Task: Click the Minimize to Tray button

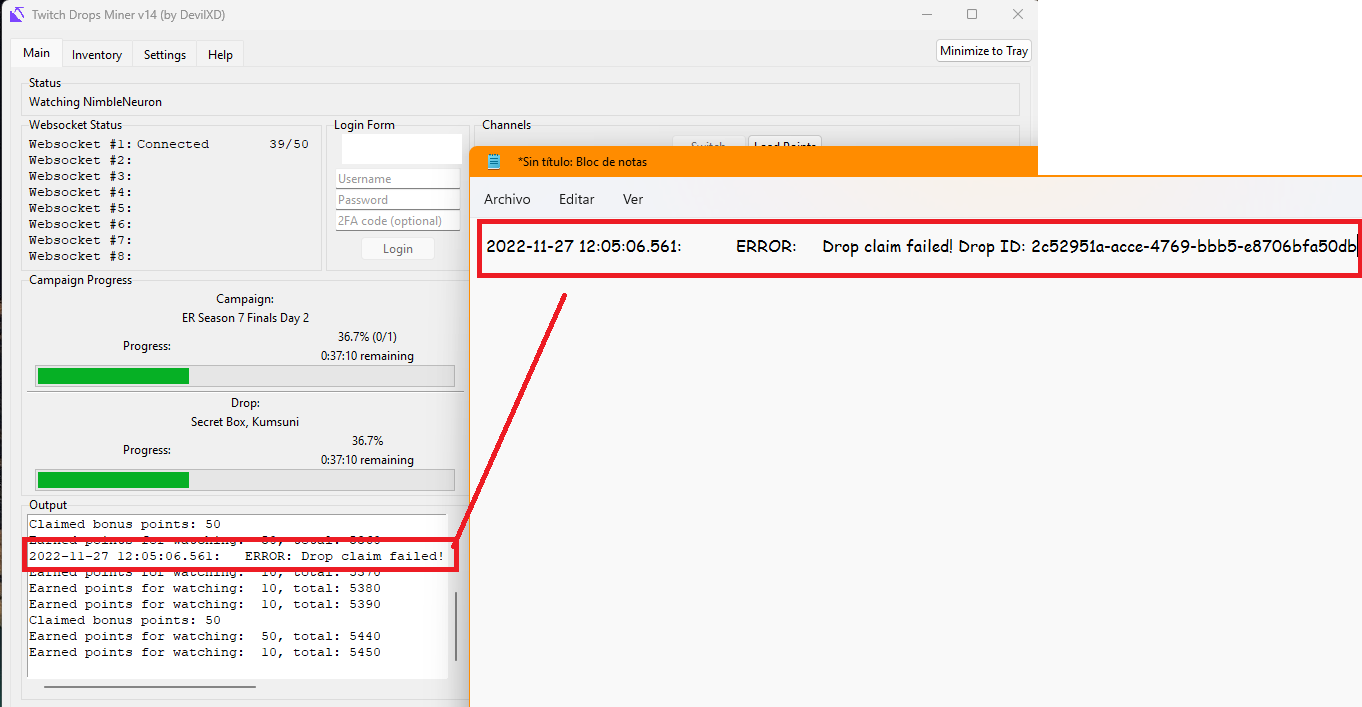Action: click(983, 49)
